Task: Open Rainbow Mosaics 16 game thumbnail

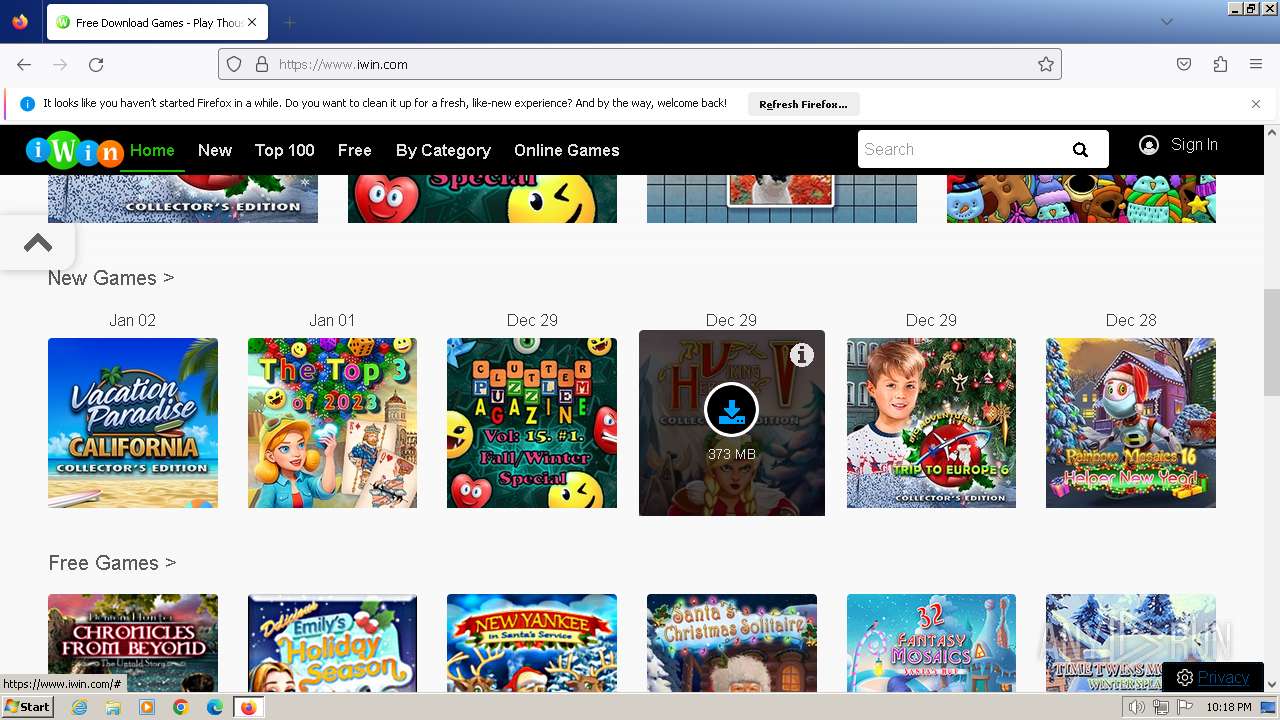Action: click(1131, 423)
